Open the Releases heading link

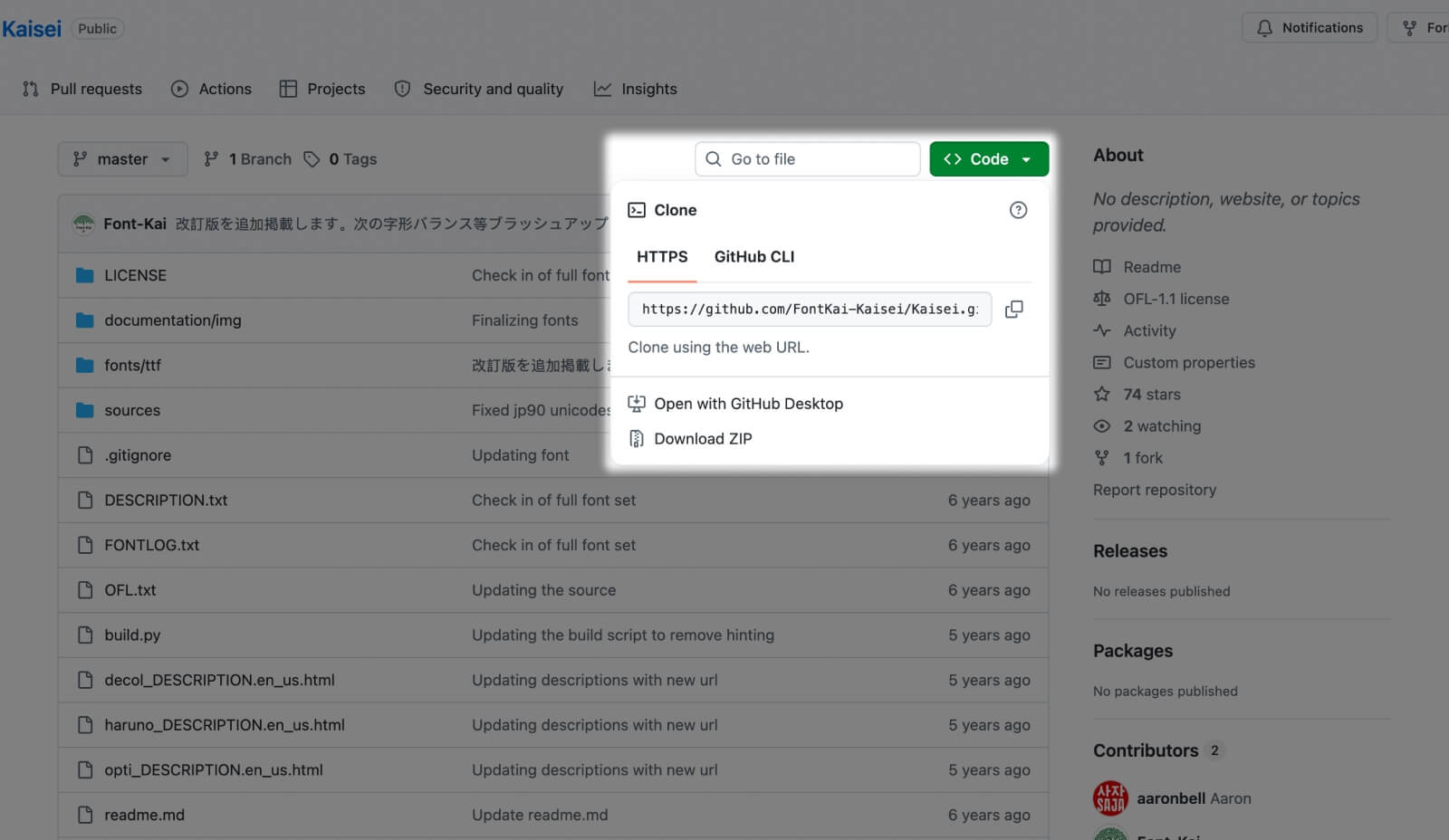(x=1130, y=551)
